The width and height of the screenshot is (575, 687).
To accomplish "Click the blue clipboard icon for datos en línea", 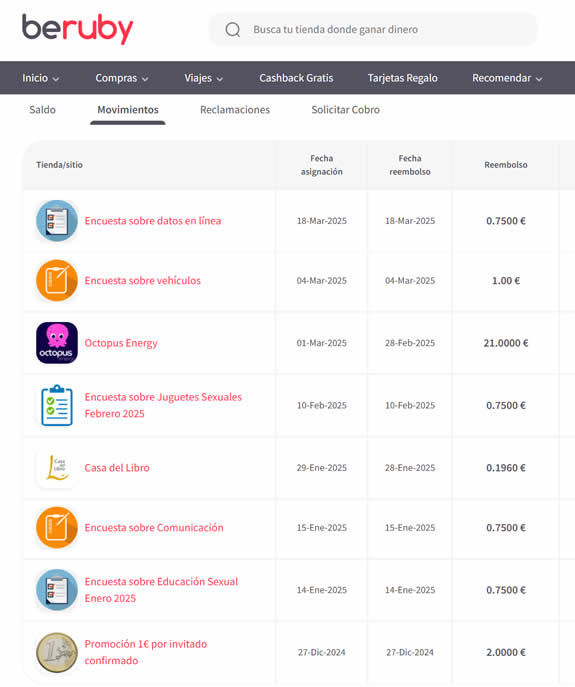I will [x=57, y=221].
